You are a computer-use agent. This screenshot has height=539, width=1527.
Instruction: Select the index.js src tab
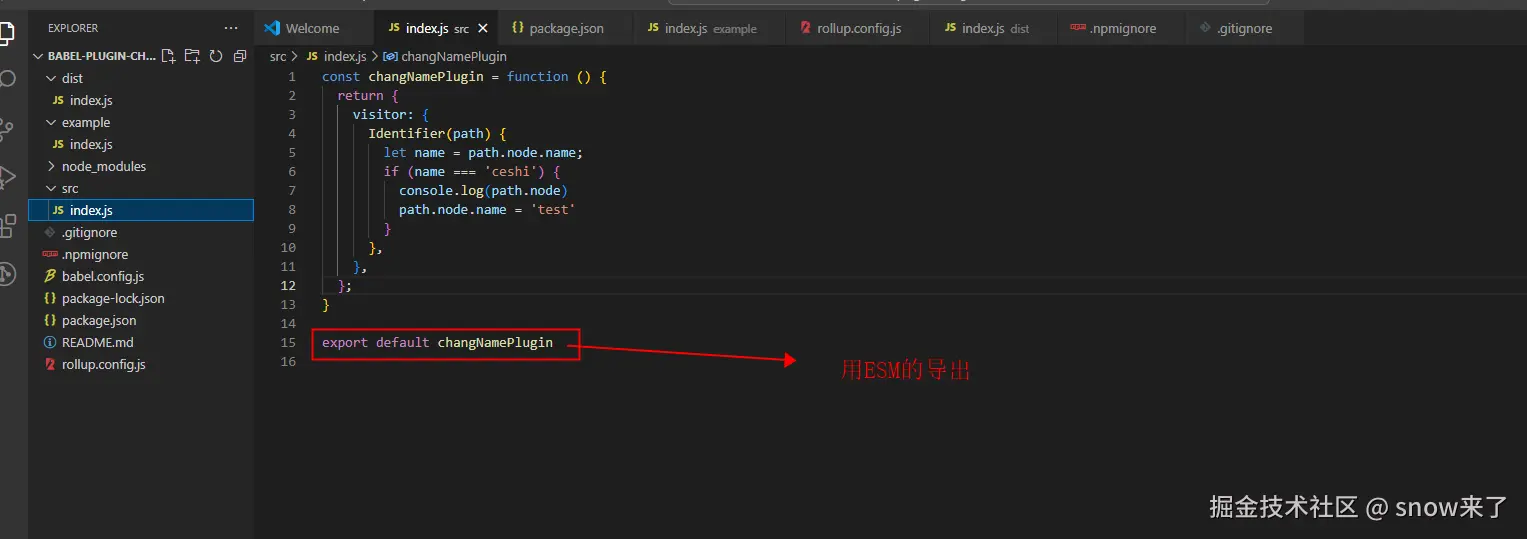coord(436,28)
